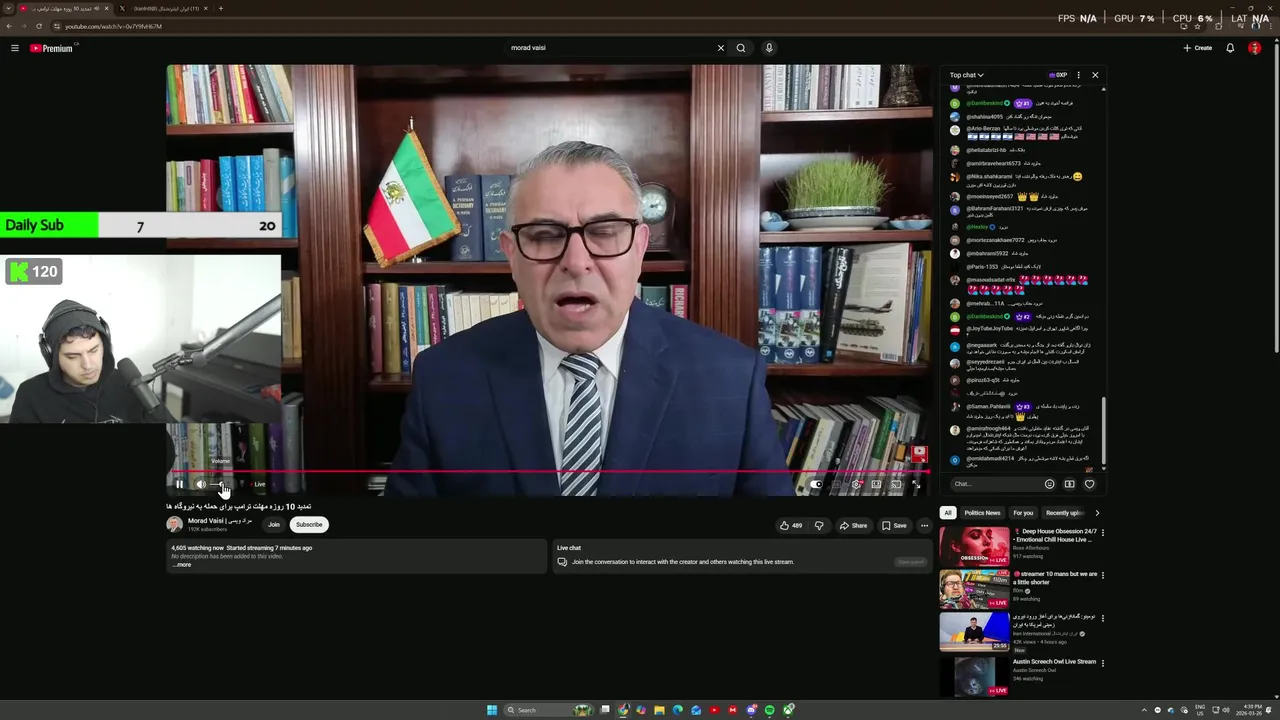Open options for Deep House Obsession video
The width and height of the screenshot is (1280, 720).
tap(1102, 533)
